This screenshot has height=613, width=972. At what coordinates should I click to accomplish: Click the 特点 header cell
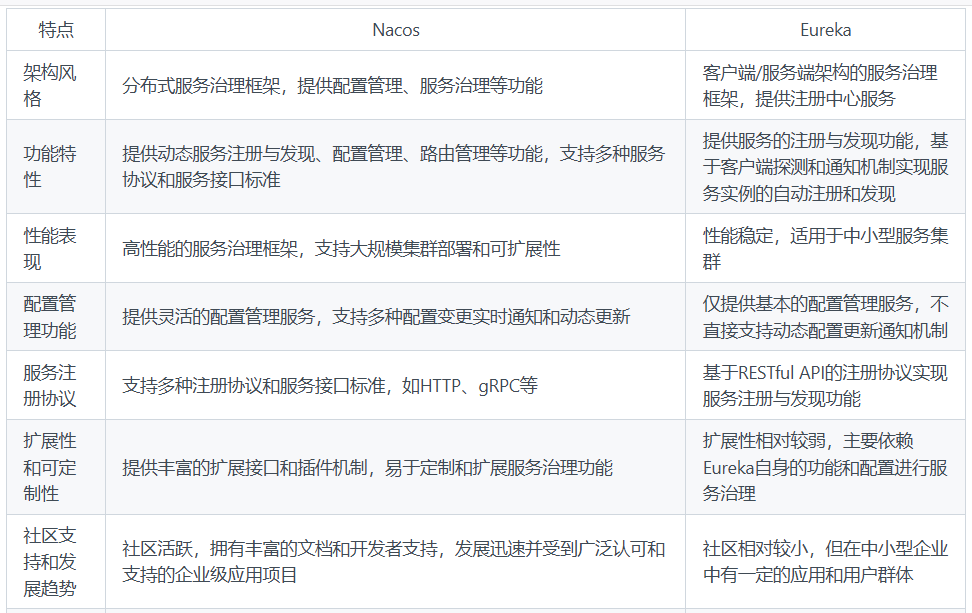tap(56, 30)
